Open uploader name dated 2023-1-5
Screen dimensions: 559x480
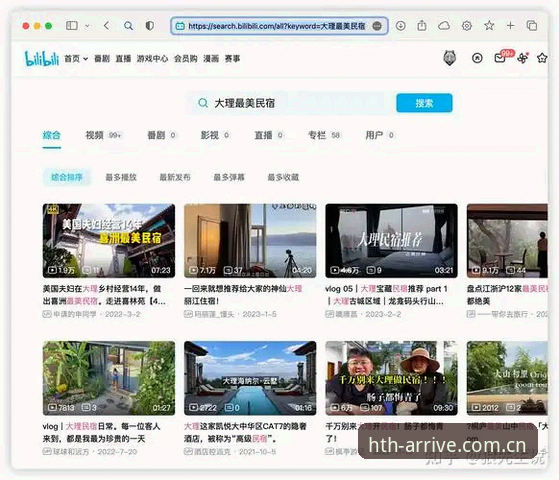[x=214, y=314]
